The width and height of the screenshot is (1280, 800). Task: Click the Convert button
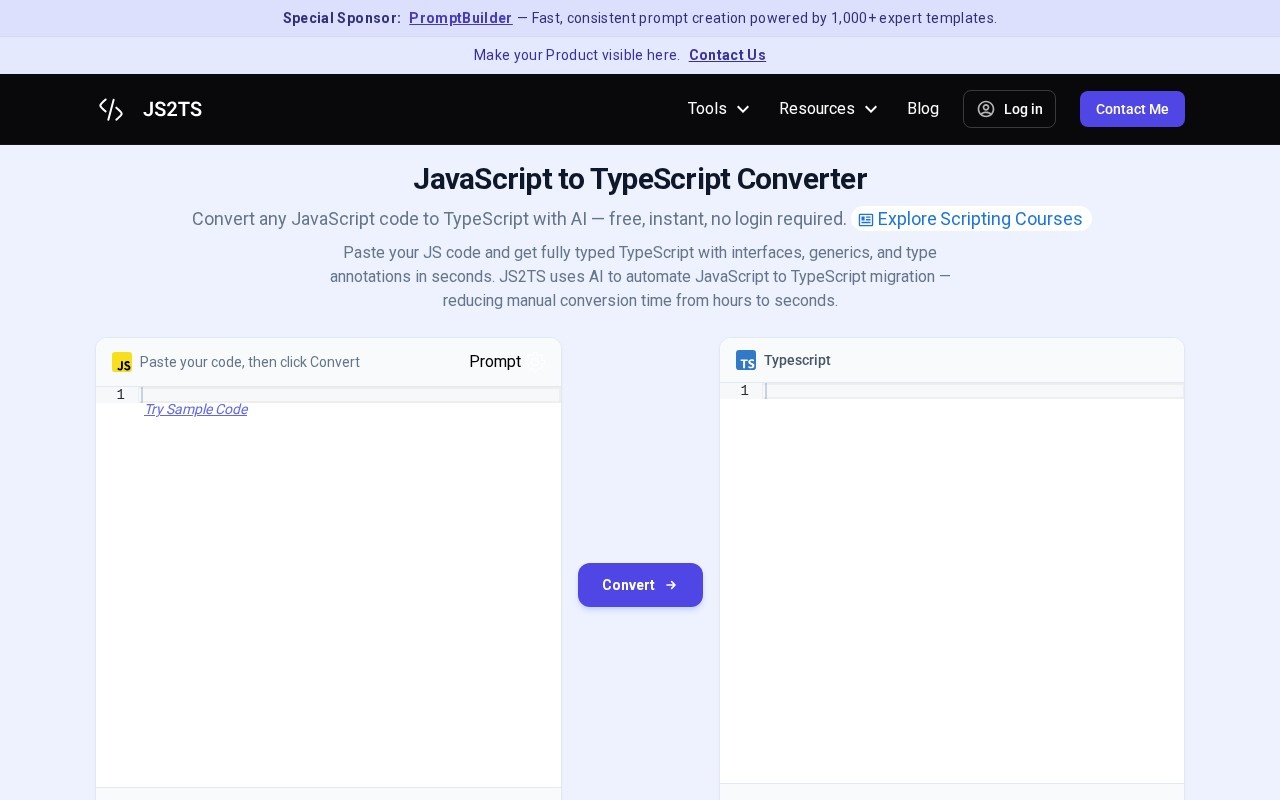[x=640, y=585]
